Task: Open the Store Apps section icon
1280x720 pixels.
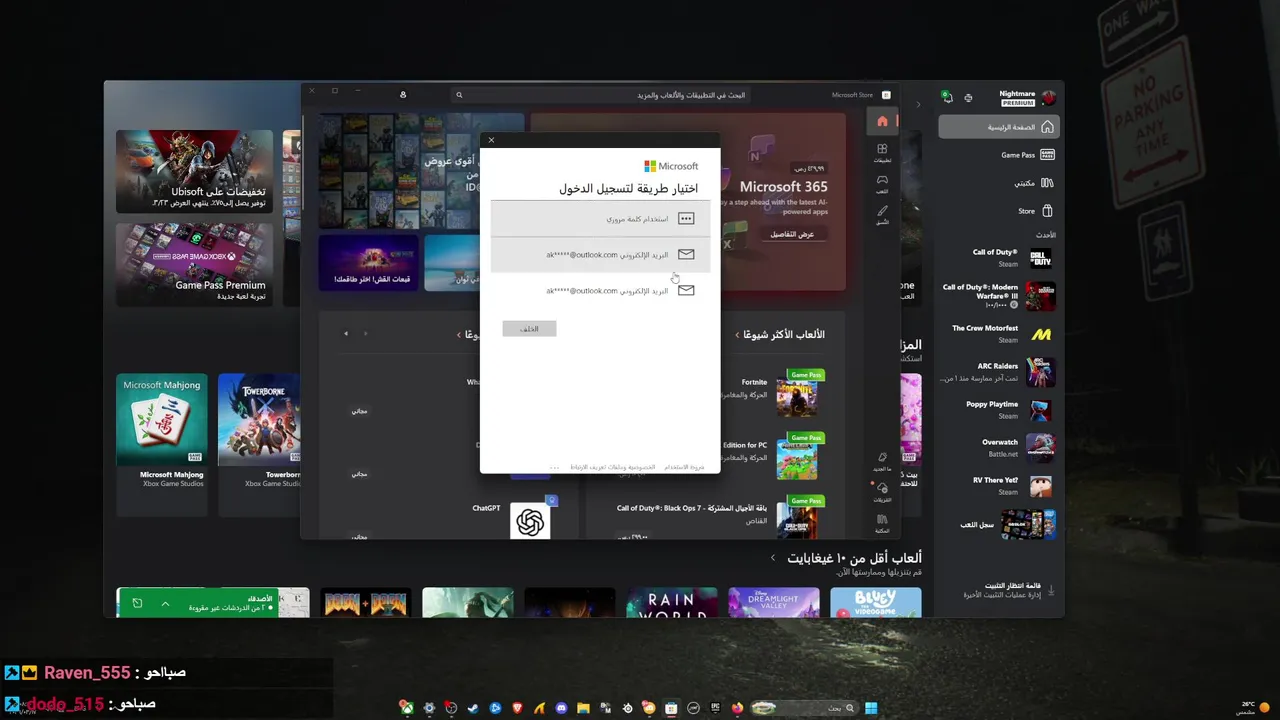Action: pos(882,152)
